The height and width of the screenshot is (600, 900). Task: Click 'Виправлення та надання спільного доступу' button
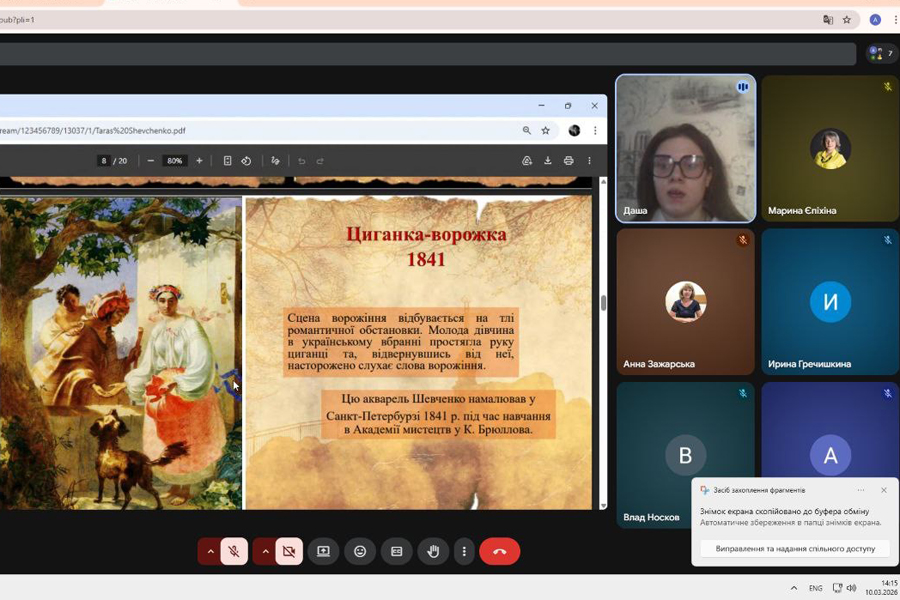click(x=795, y=548)
